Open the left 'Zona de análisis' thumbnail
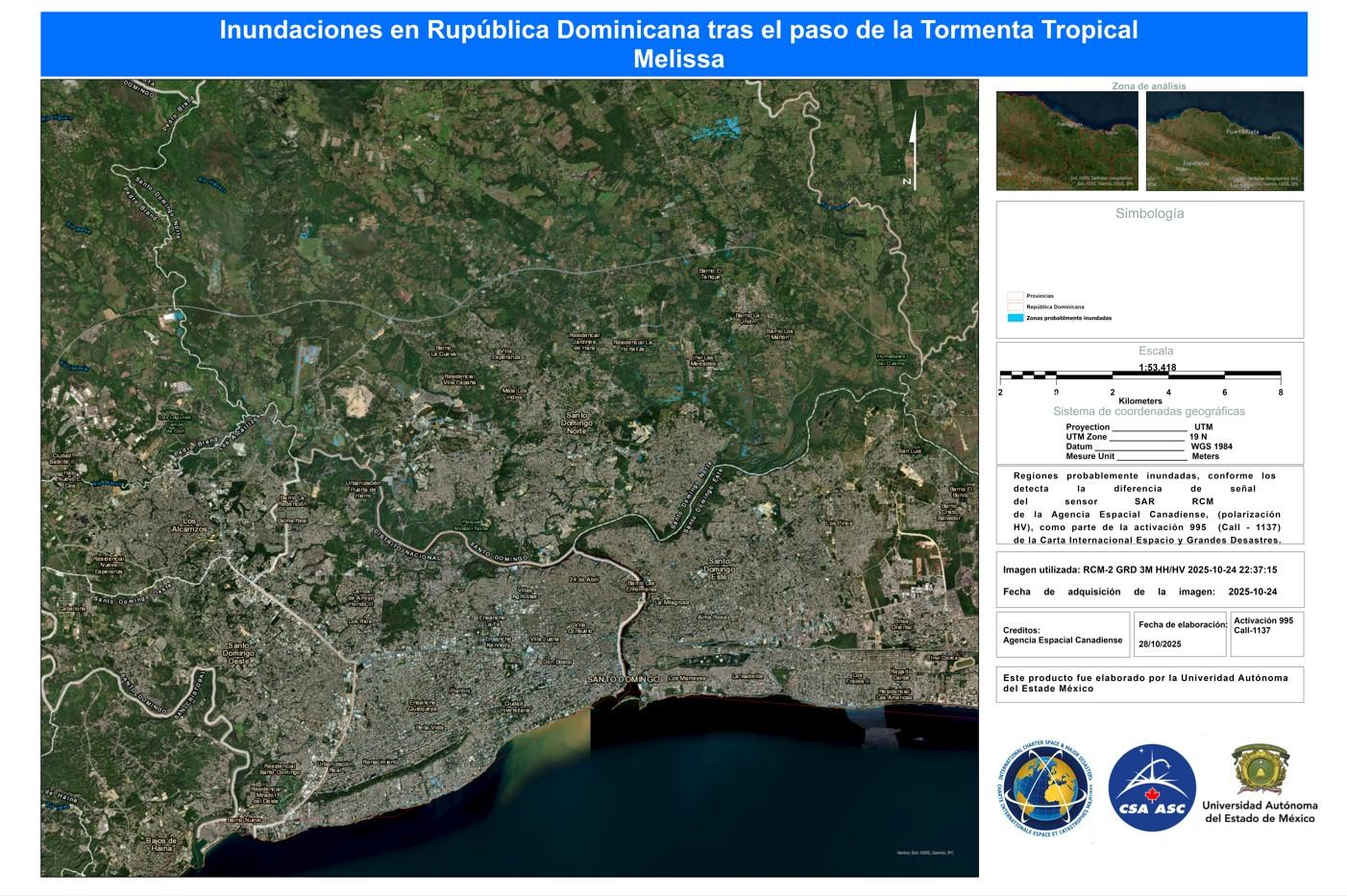 [x=1066, y=141]
